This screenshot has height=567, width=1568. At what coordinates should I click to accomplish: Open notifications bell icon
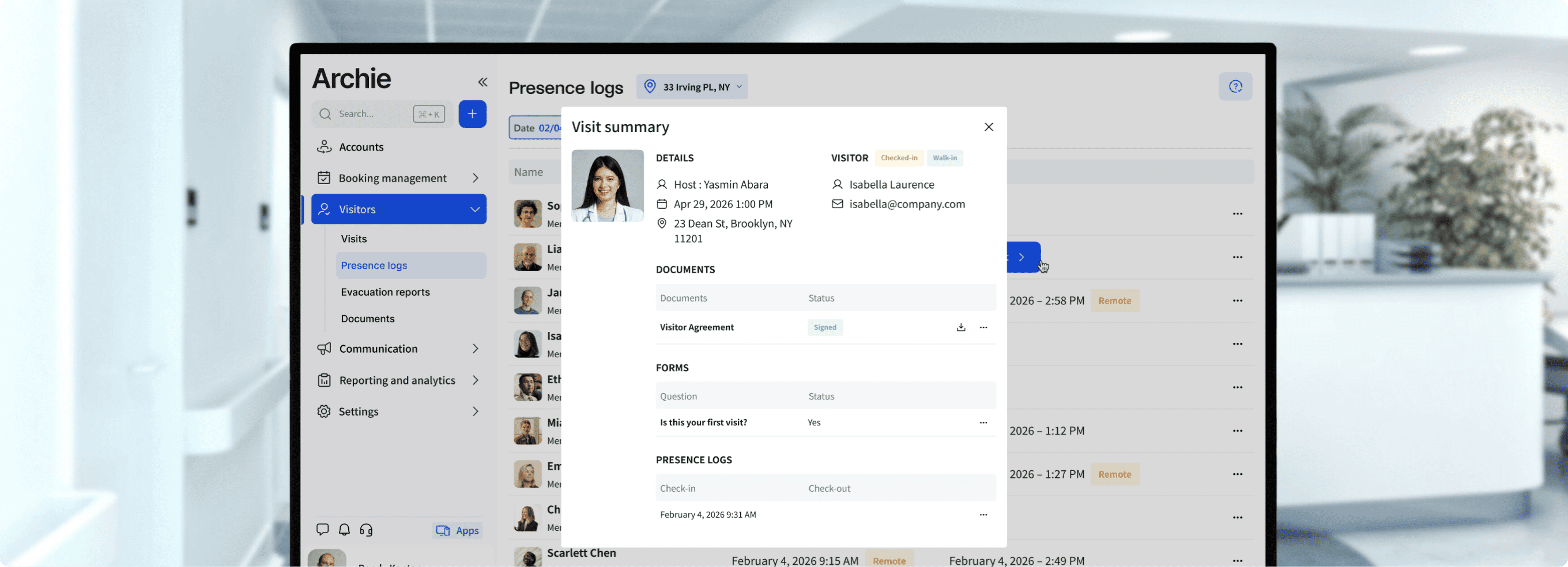coord(345,529)
